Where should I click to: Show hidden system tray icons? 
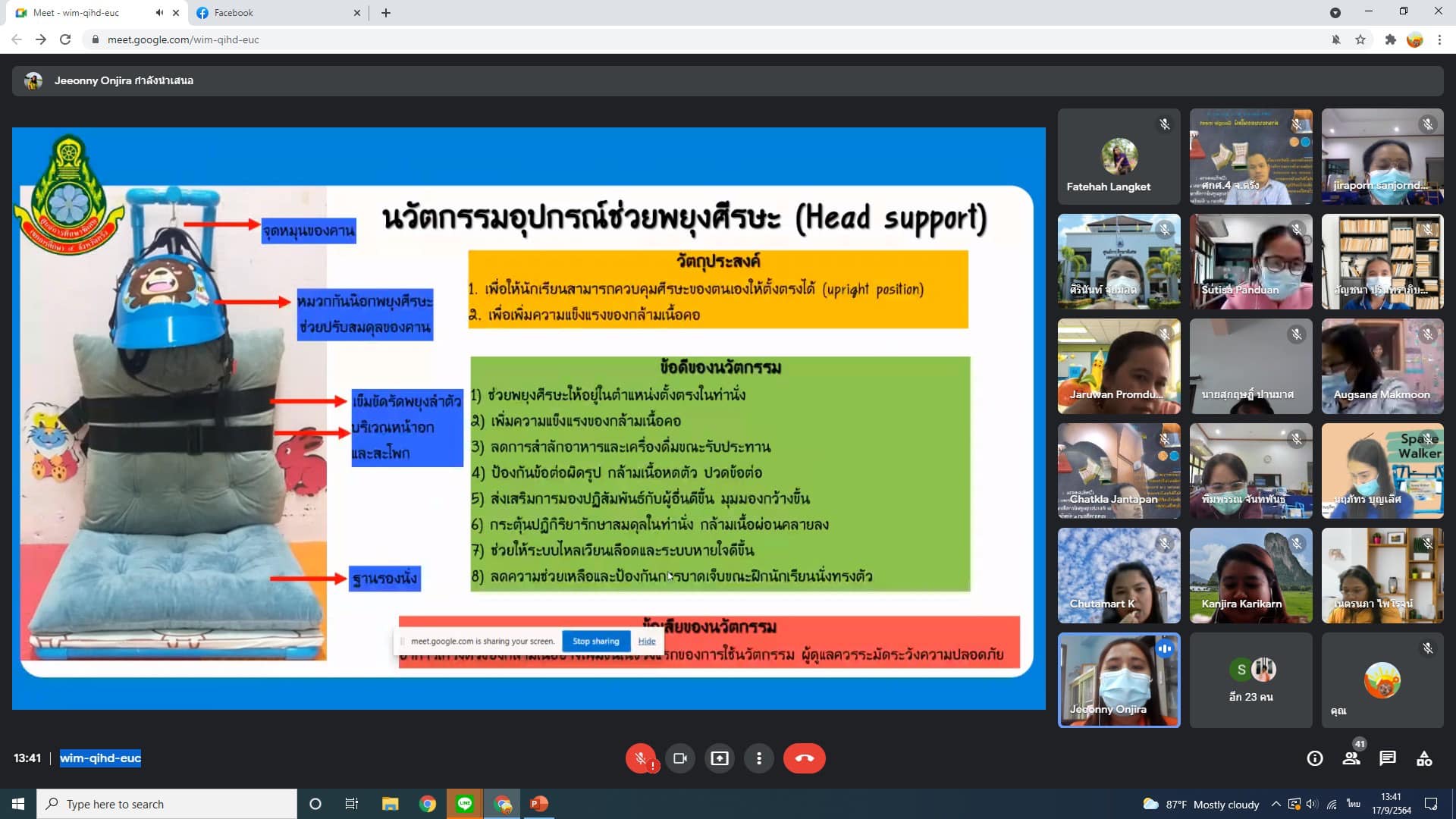[x=1276, y=804]
